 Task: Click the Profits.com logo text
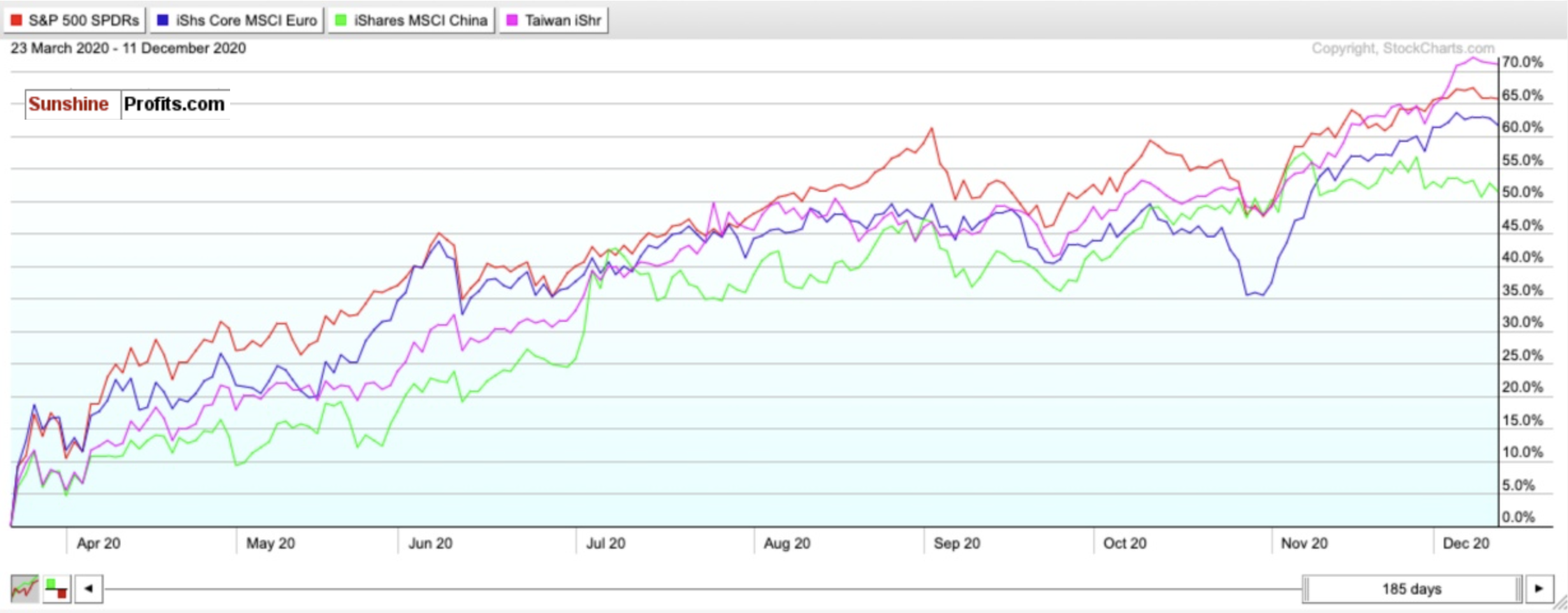(174, 104)
